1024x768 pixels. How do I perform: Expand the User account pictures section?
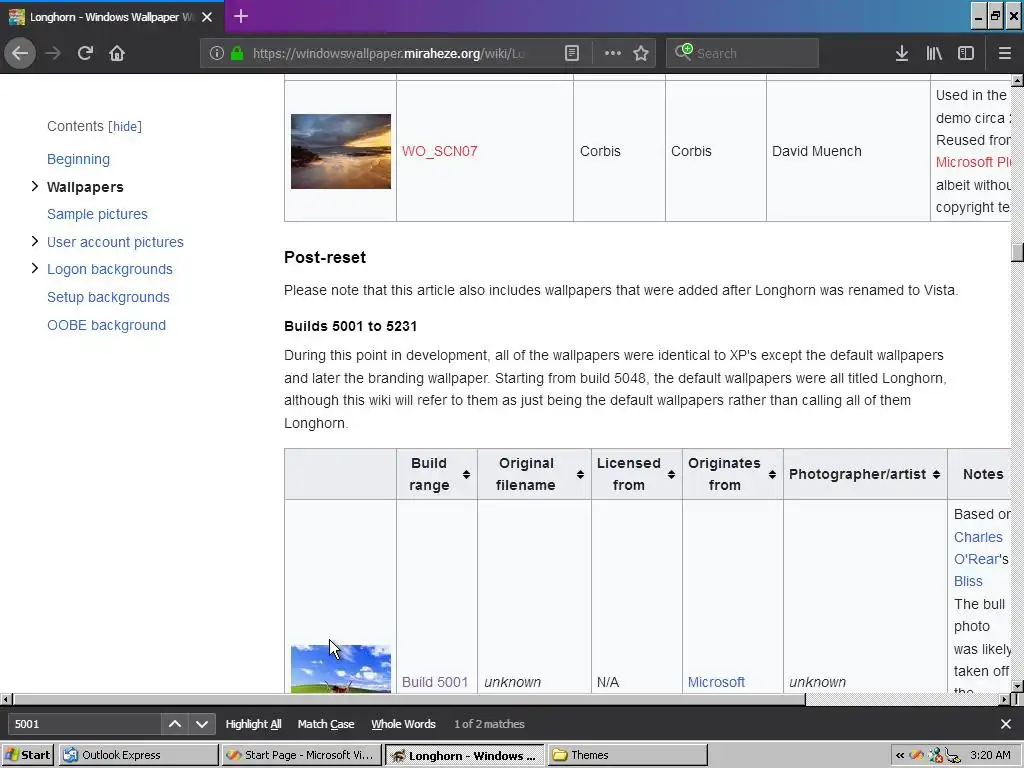tap(35, 241)
